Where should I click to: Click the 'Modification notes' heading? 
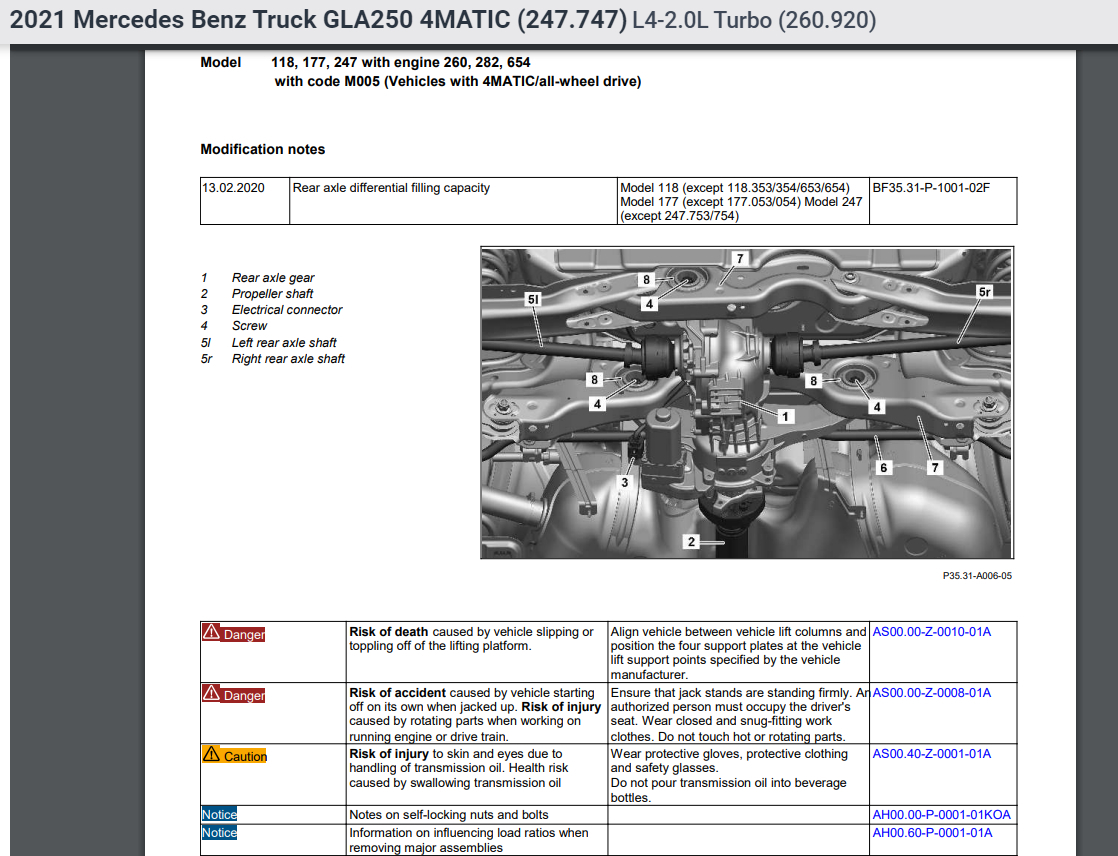(262, 149)
